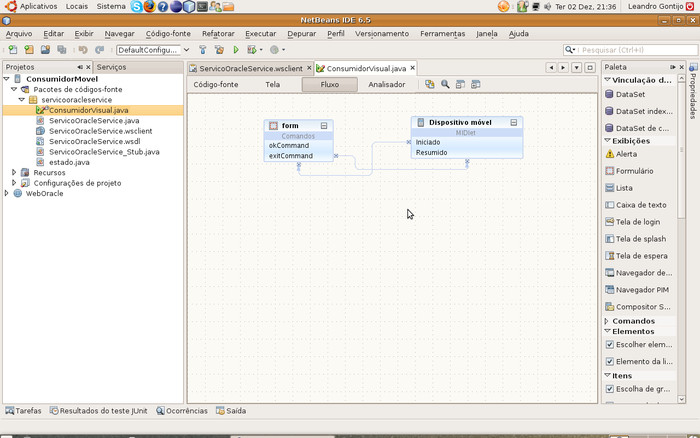
Task: Click the Profile Main Project icon
Action: click(x=274, y=50)
